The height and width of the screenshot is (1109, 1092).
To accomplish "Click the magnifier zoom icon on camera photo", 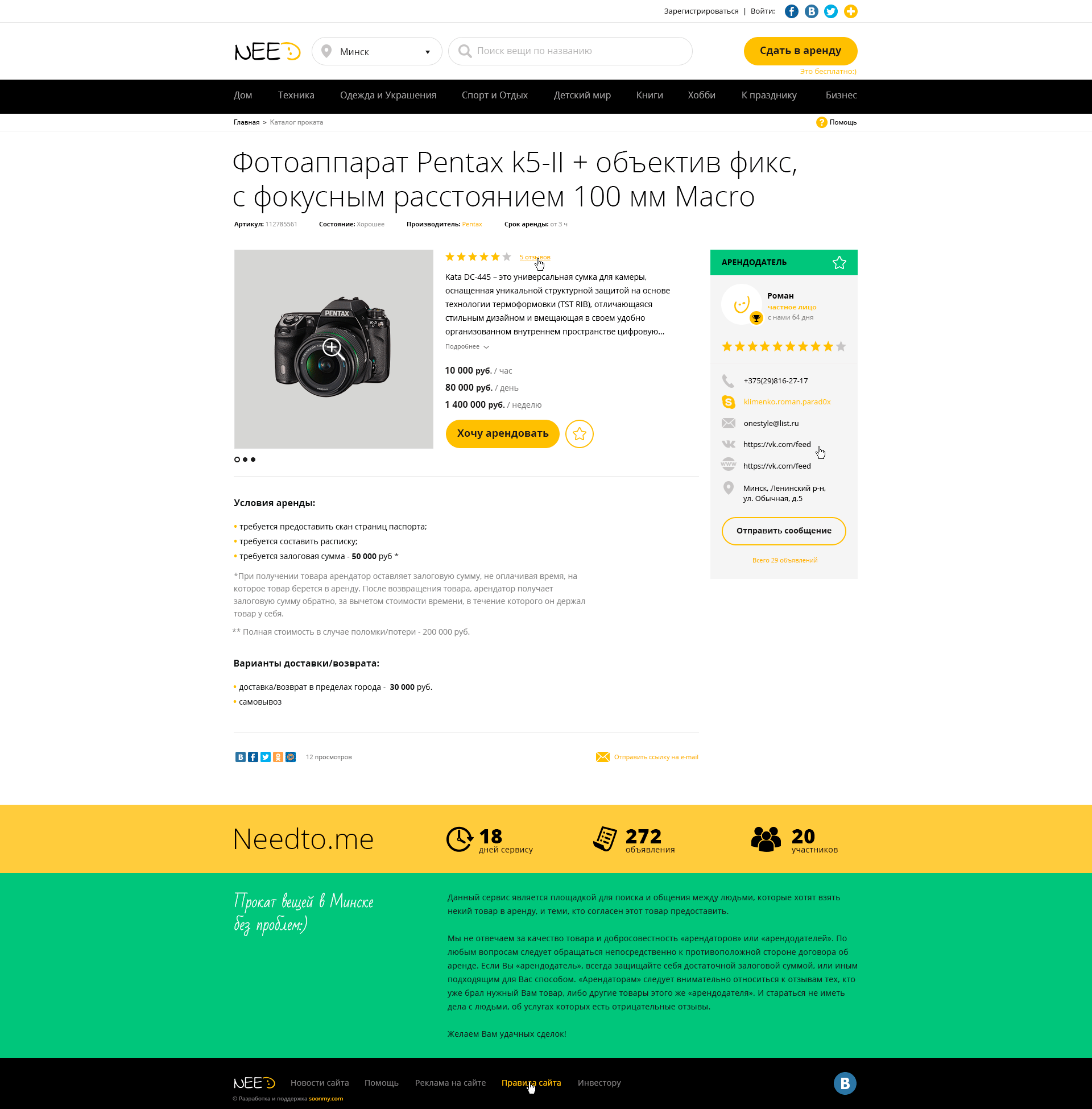I will 333,348.
